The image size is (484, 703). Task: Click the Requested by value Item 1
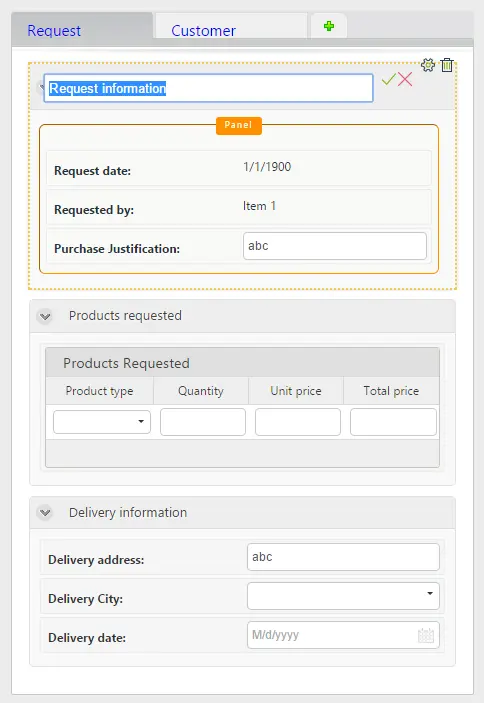[x=259, y=206]
